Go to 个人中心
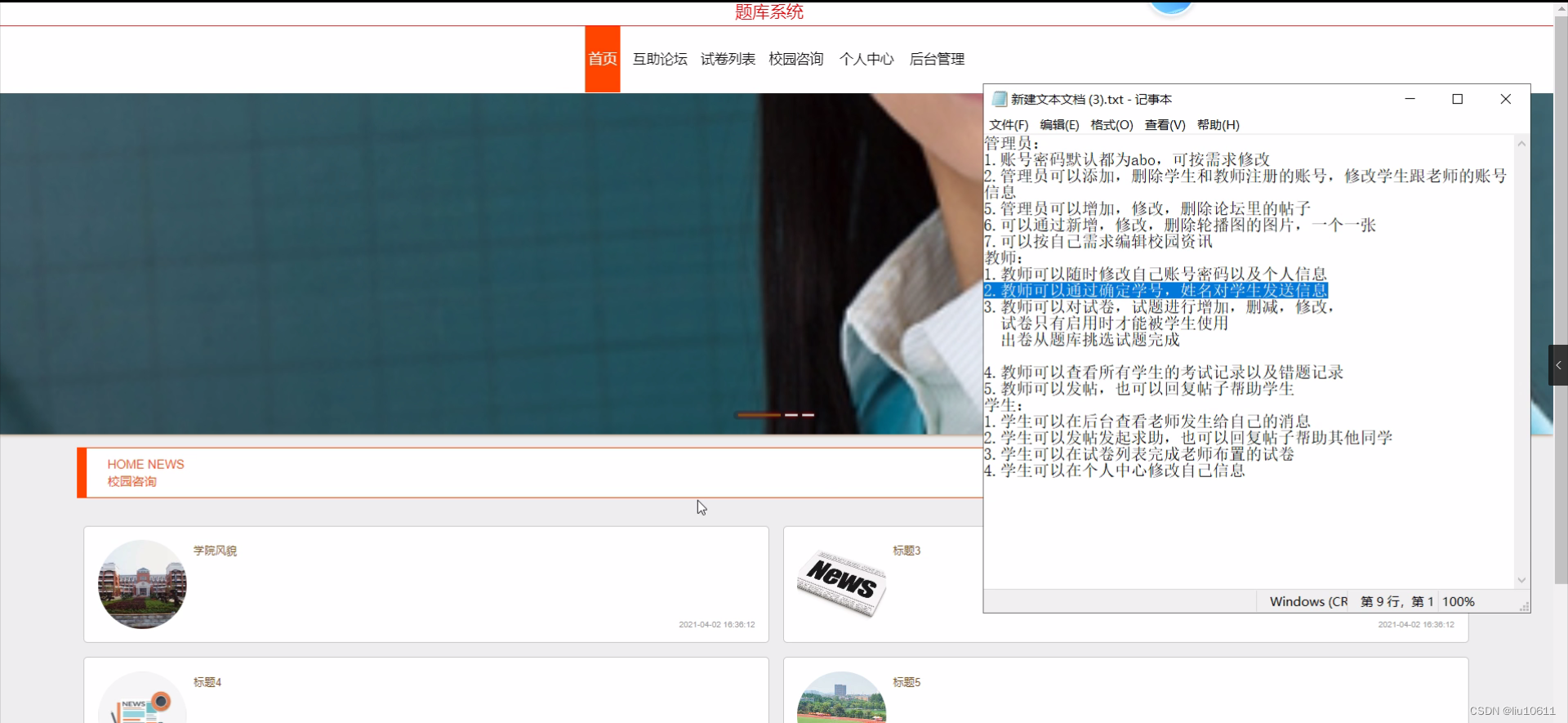This screenshot has height=723, width=1568. pos(866,59)
